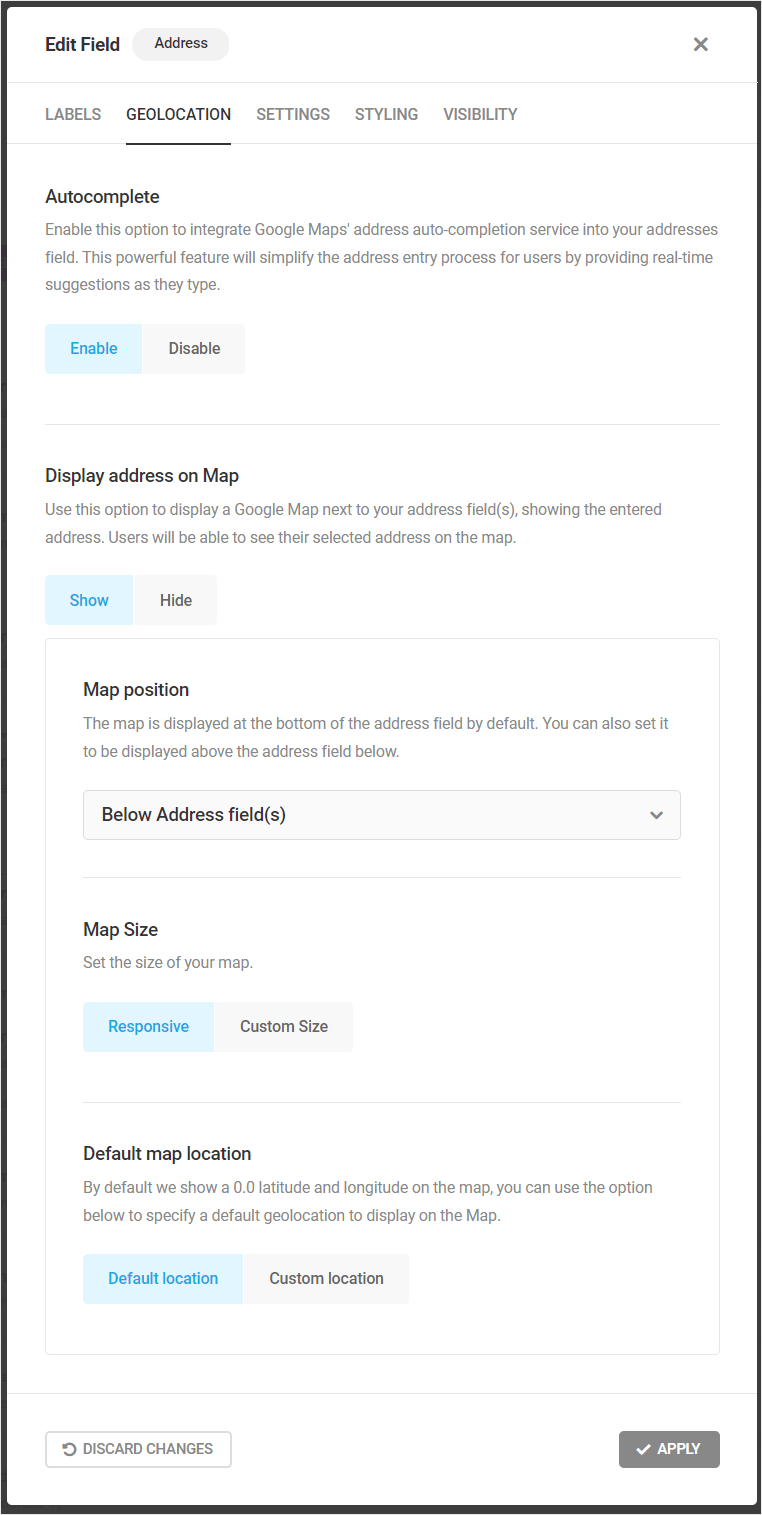This screenshot has width=762, height=1515.
Task: Open the Map position dropdown chevron
Action: (657, 815)
